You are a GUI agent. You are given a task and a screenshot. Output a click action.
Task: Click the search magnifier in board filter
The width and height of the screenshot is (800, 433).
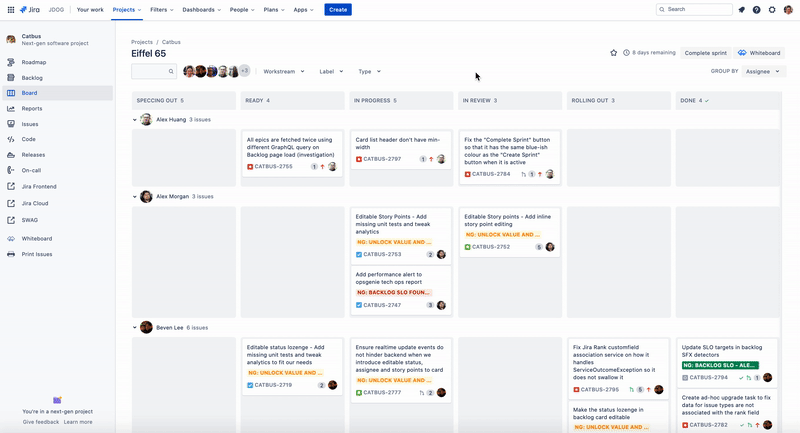(171, 71)
